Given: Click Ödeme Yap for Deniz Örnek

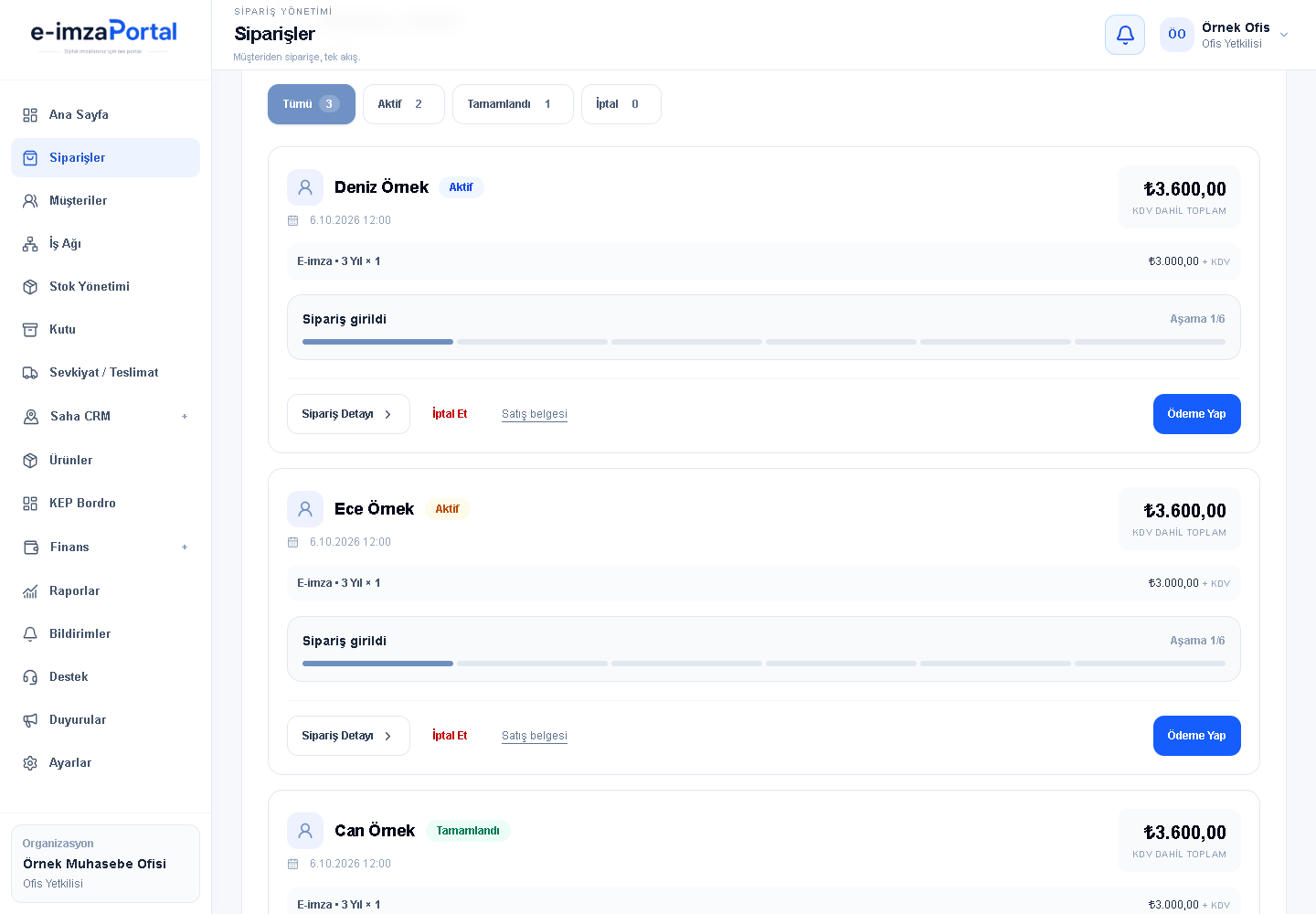Looking at the screenshot, I should tap(1197, 414).
